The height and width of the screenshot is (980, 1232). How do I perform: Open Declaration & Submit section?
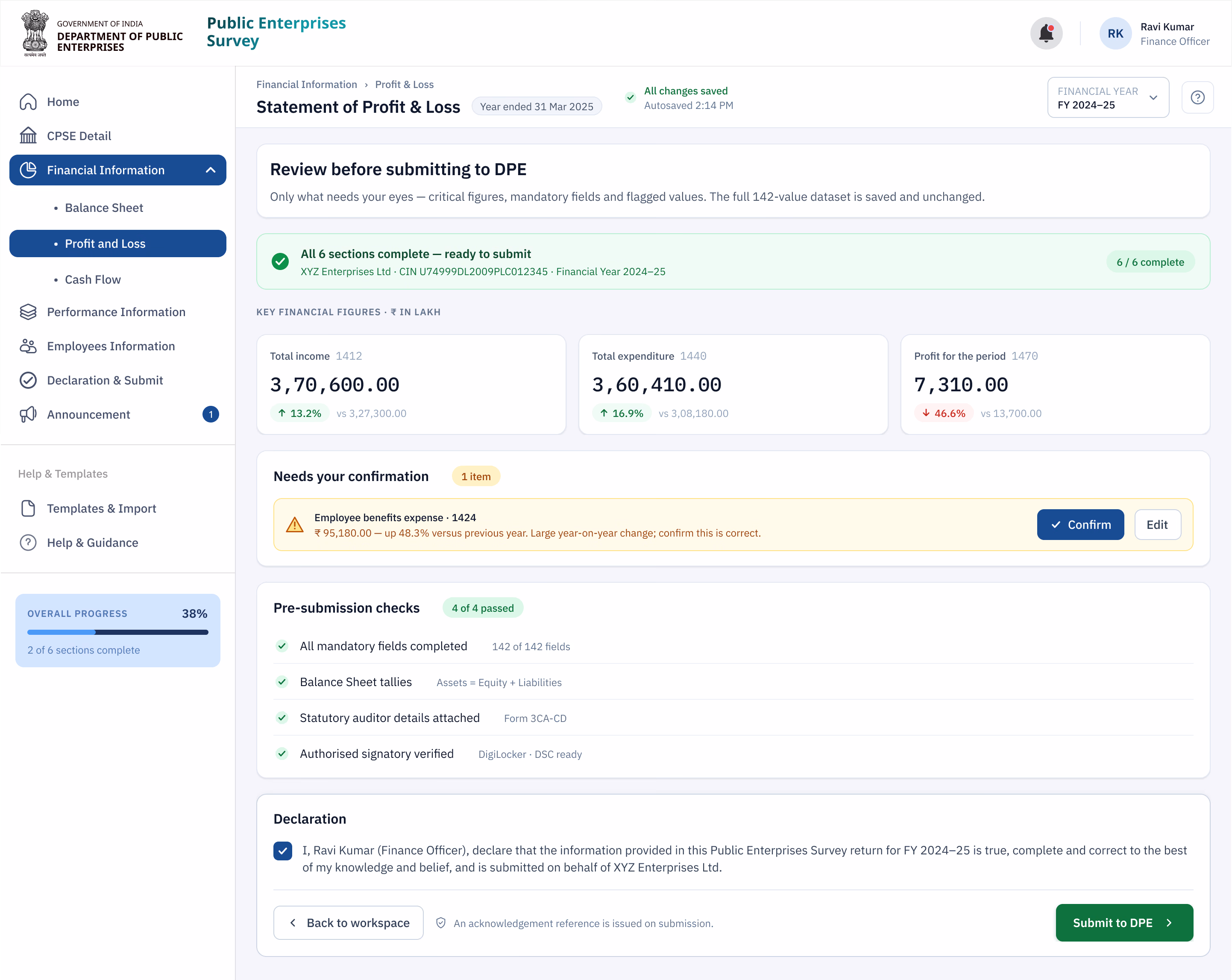118,380
